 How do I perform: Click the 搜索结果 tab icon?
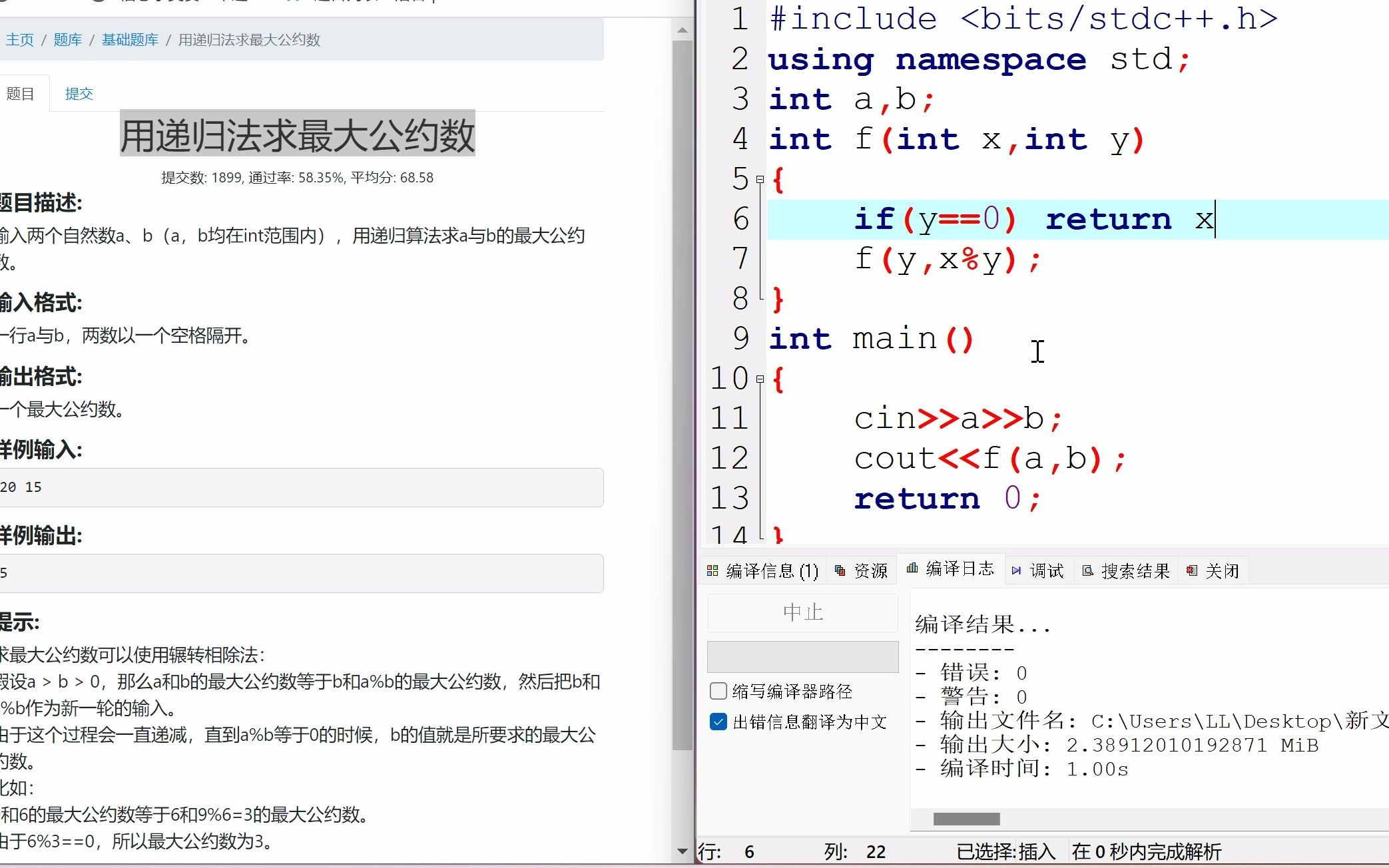click(1088, 571)
